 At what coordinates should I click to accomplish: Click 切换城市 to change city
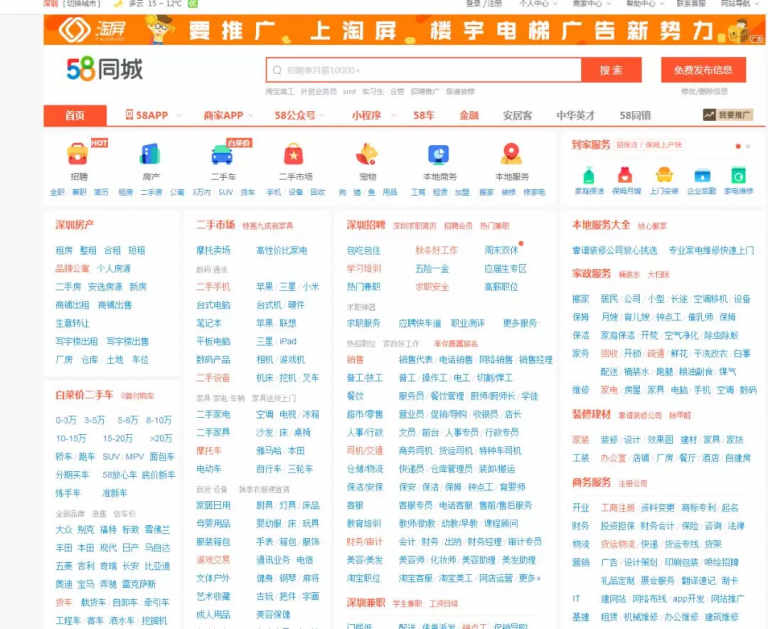[81, 3]
